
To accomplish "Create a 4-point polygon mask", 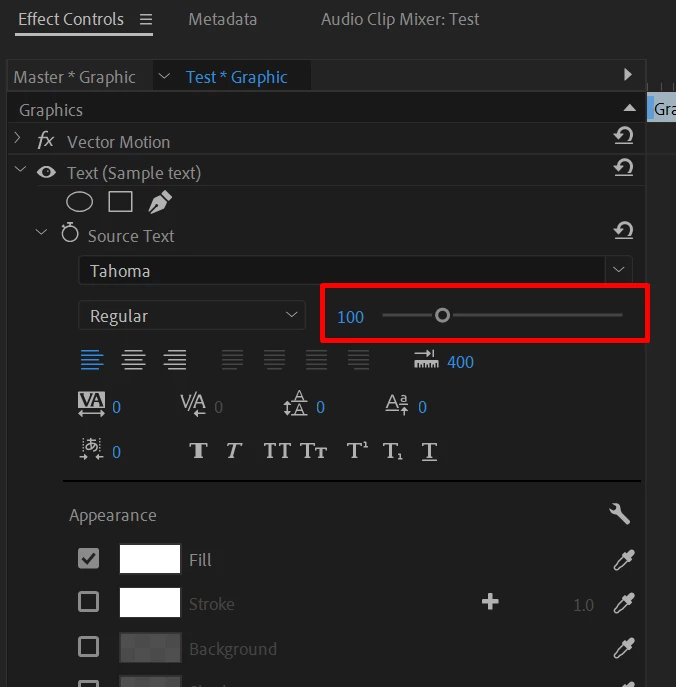I will coord(120,202).
